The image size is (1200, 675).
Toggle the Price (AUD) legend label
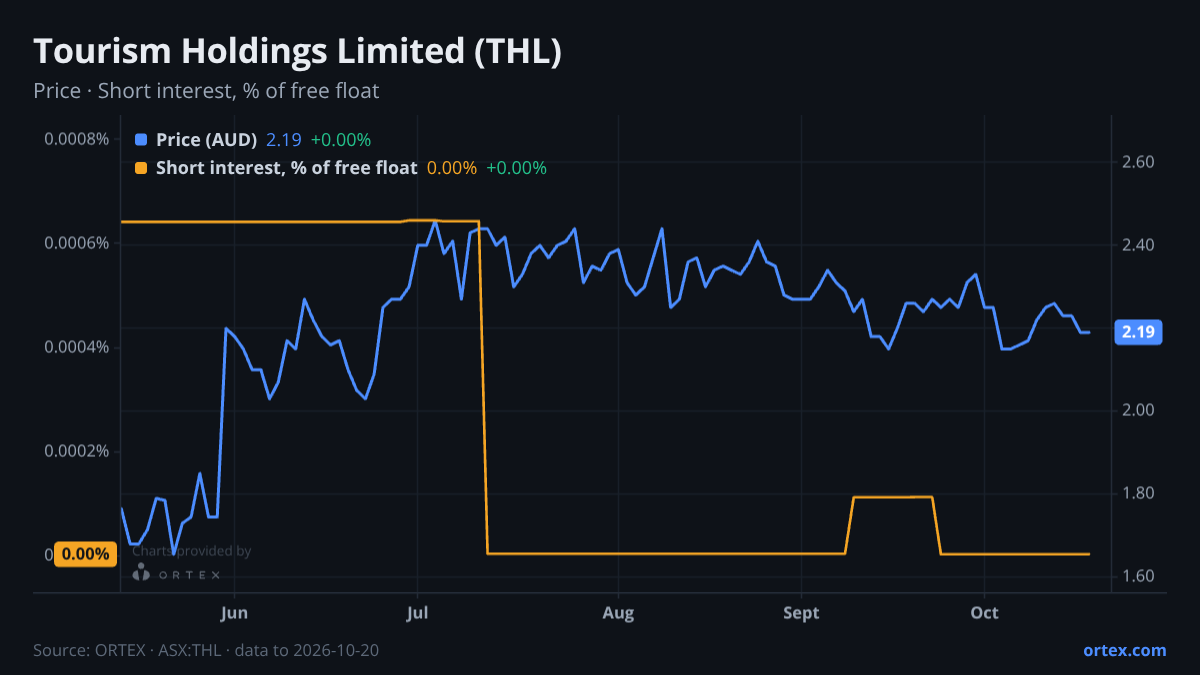(207, 140)
